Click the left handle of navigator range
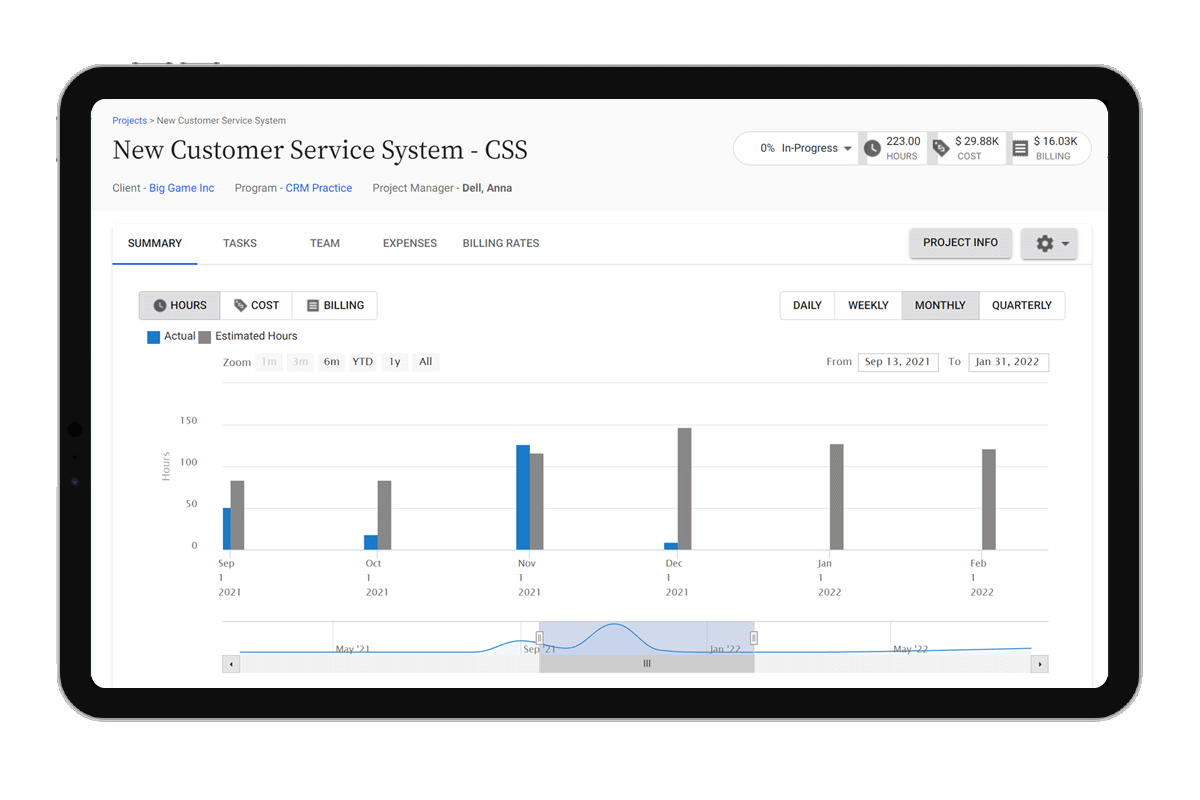Screen dimensions: 1200x800 coord(540,637)
